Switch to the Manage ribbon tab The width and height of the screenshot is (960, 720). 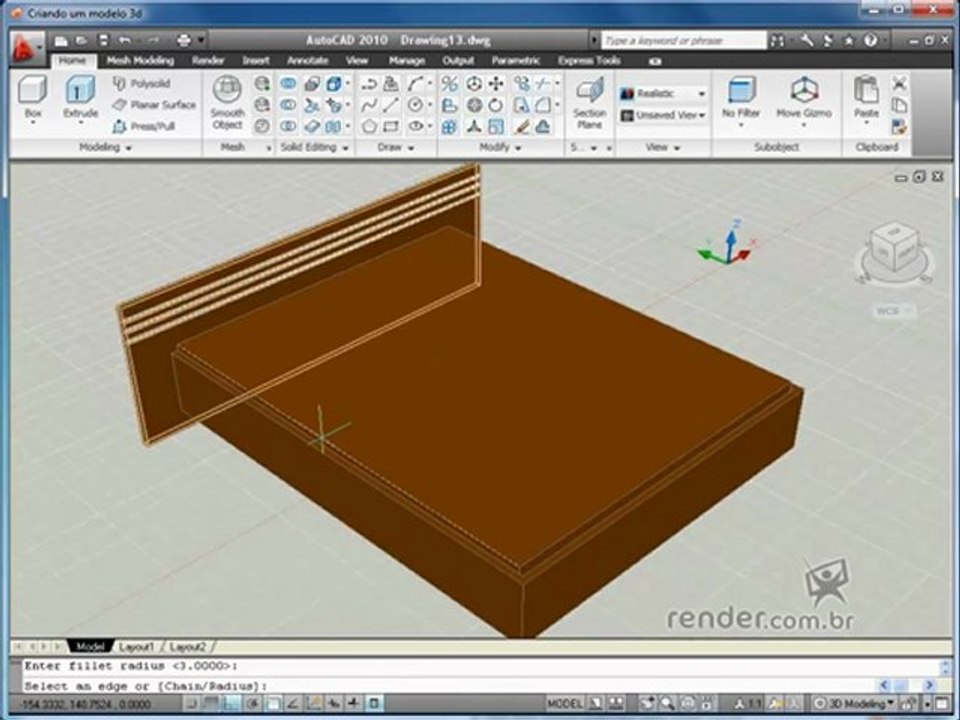(x=407, y=61)
